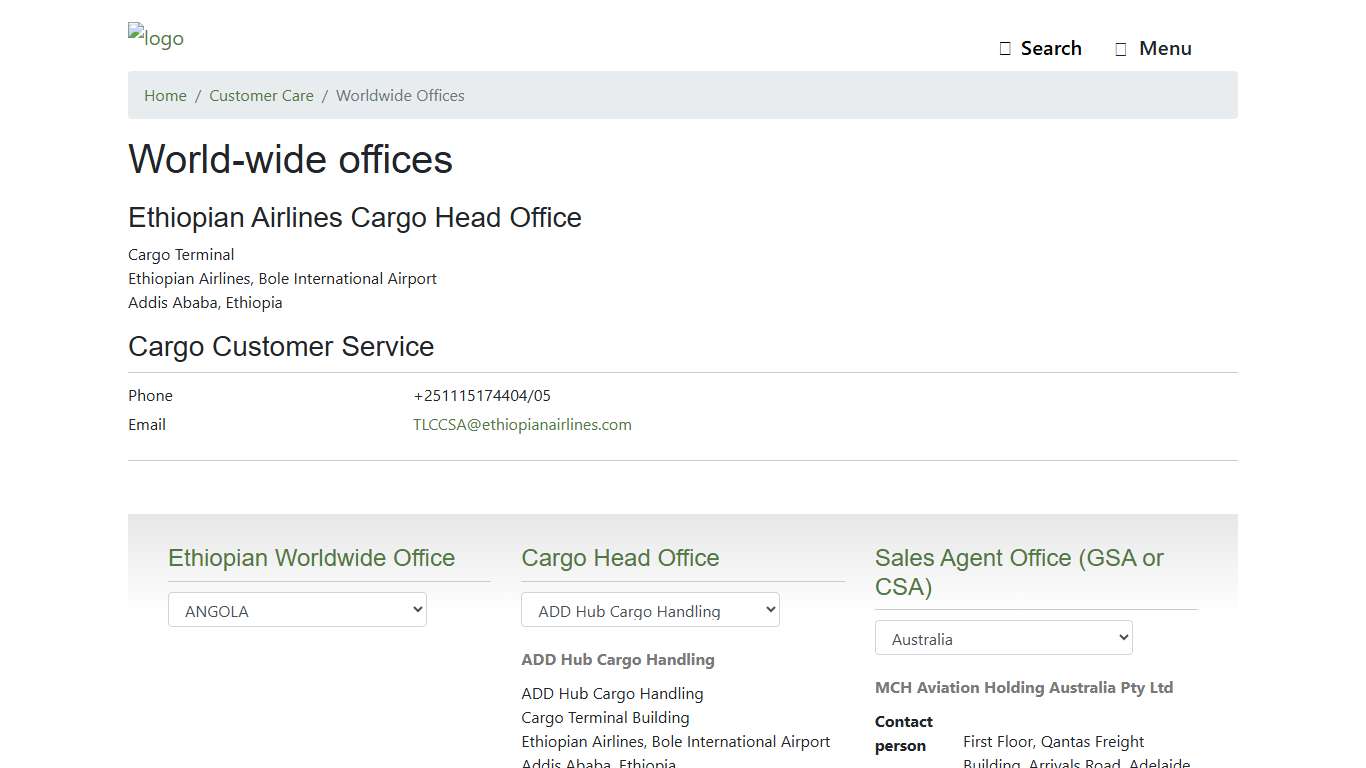
Task: Open the Sales Agent Office country selector
Action: pyautogui.click(x=1003, y=637)
